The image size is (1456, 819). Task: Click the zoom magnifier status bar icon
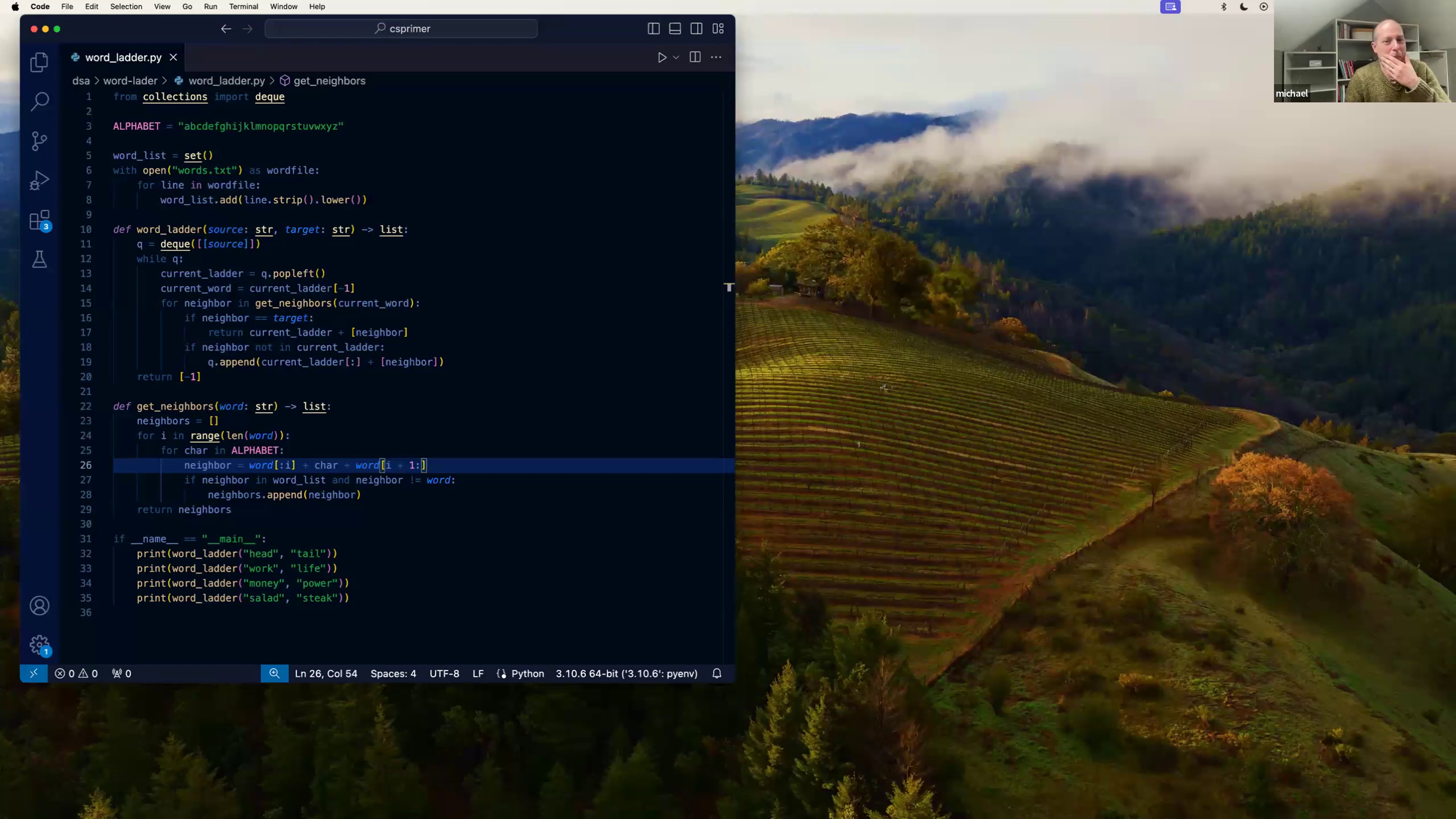(274, 674)
